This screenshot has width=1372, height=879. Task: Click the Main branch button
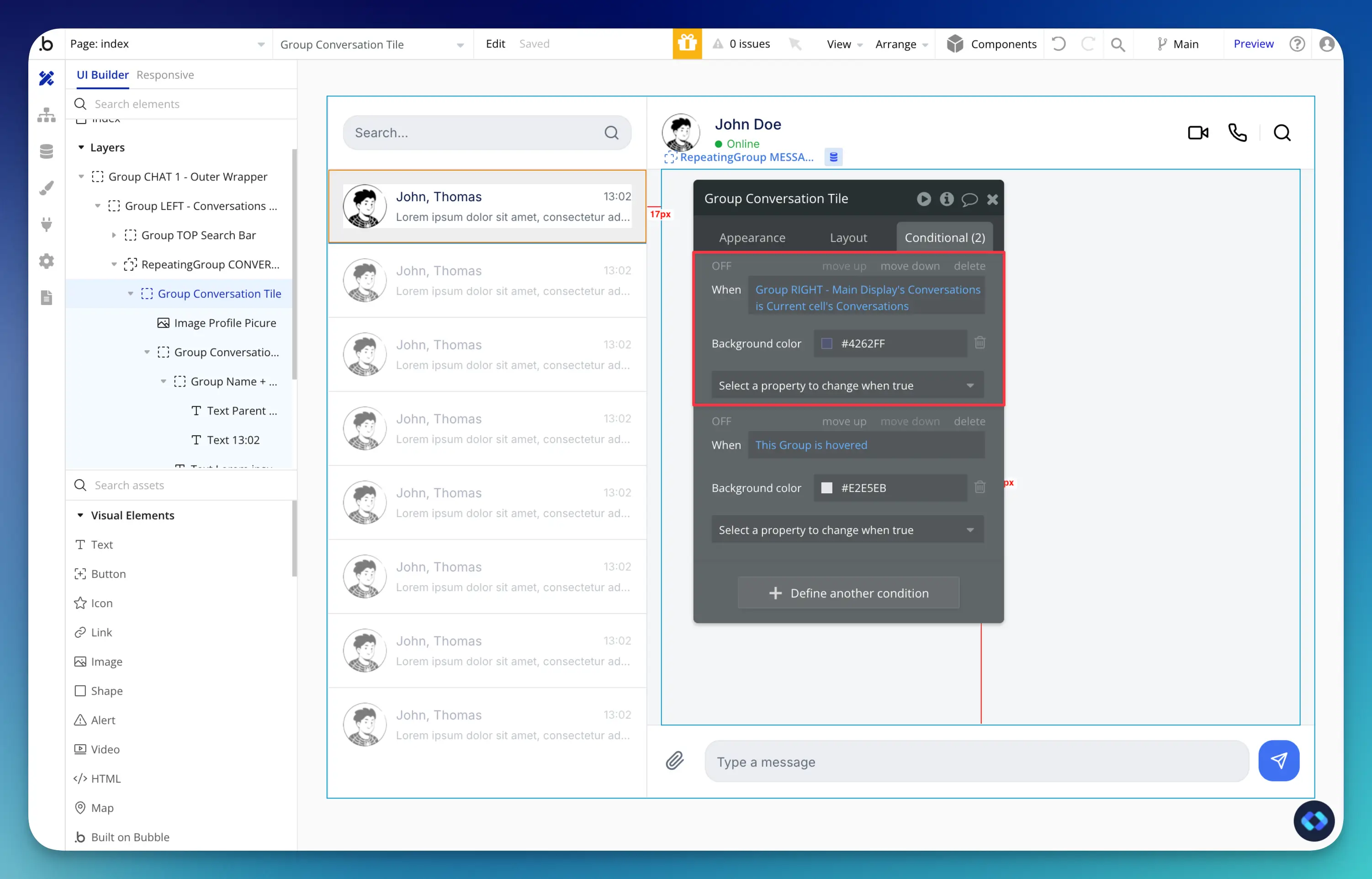(x=1177, y=44)
